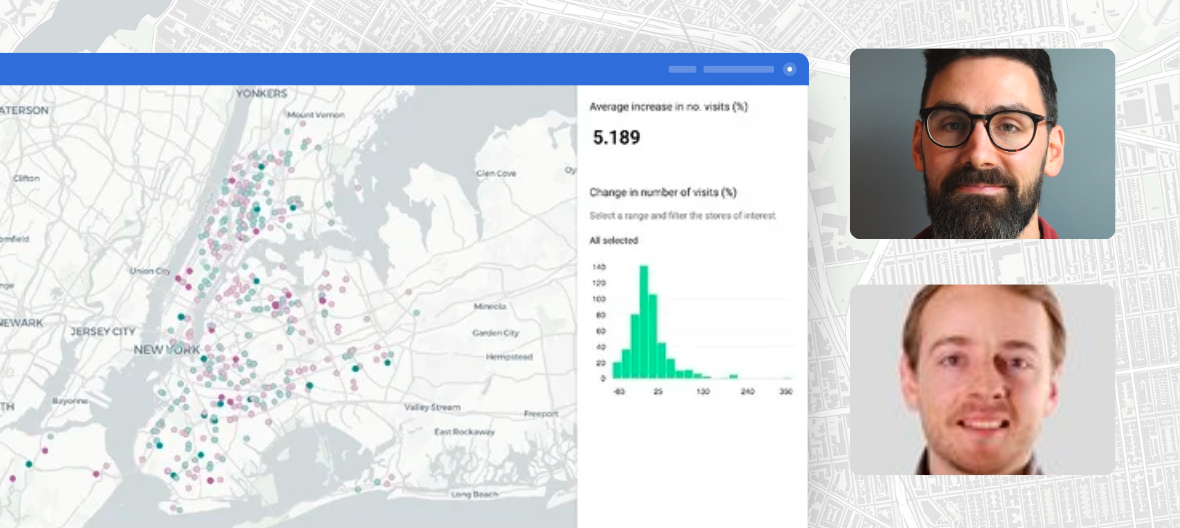This screenshot has width=1180, height=528.
Task: Select the "All selected" filter label
Action: click(613, 241)
